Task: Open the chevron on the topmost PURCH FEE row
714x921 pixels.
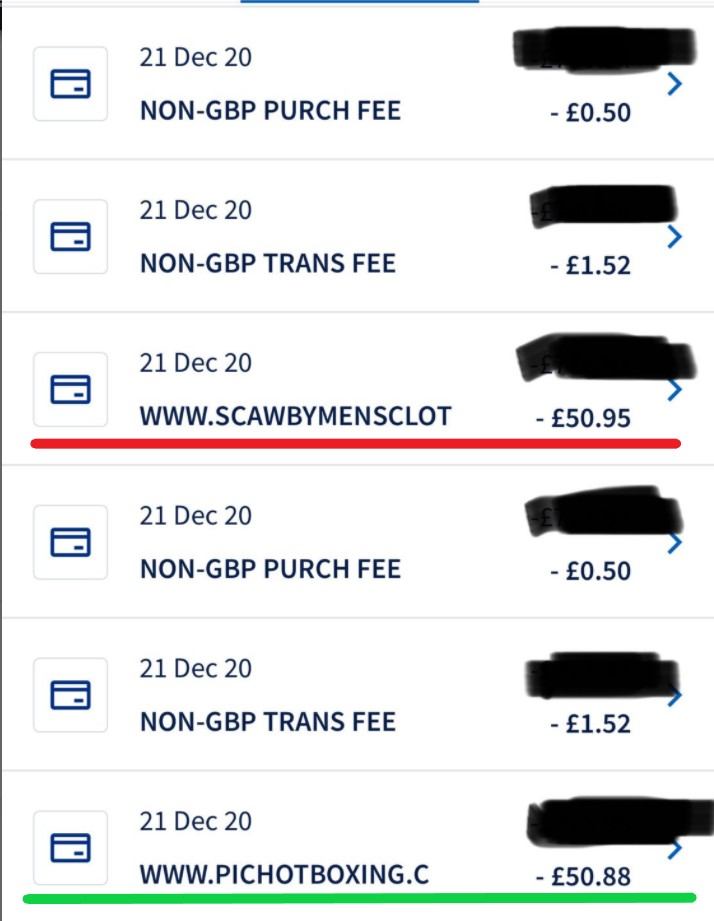Action: tap(675, 84)
